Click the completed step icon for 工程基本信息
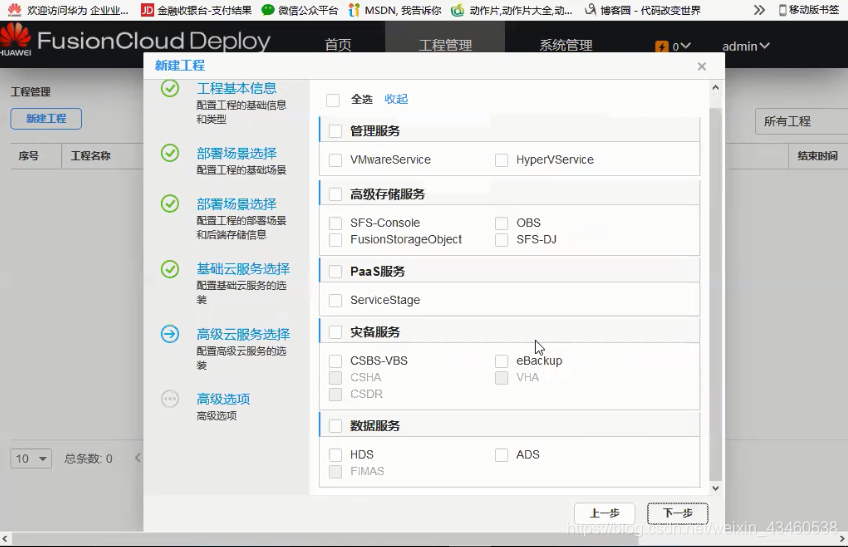848x547 pixels. (x=170, y=88)
